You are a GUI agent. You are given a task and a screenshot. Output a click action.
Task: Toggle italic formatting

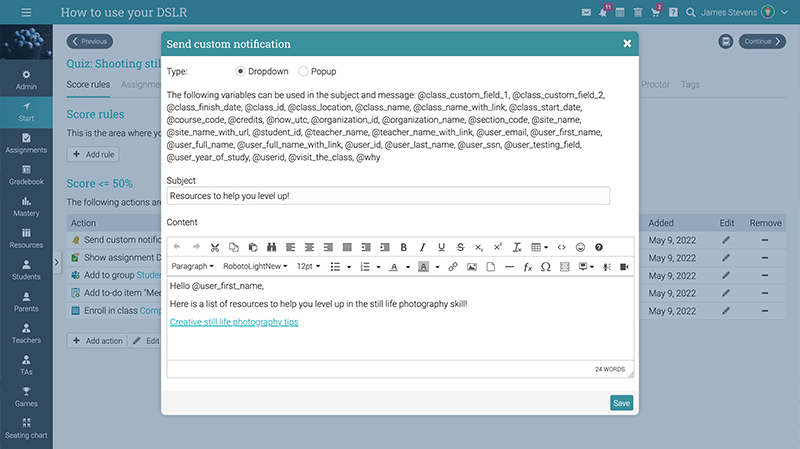(422, 247)
